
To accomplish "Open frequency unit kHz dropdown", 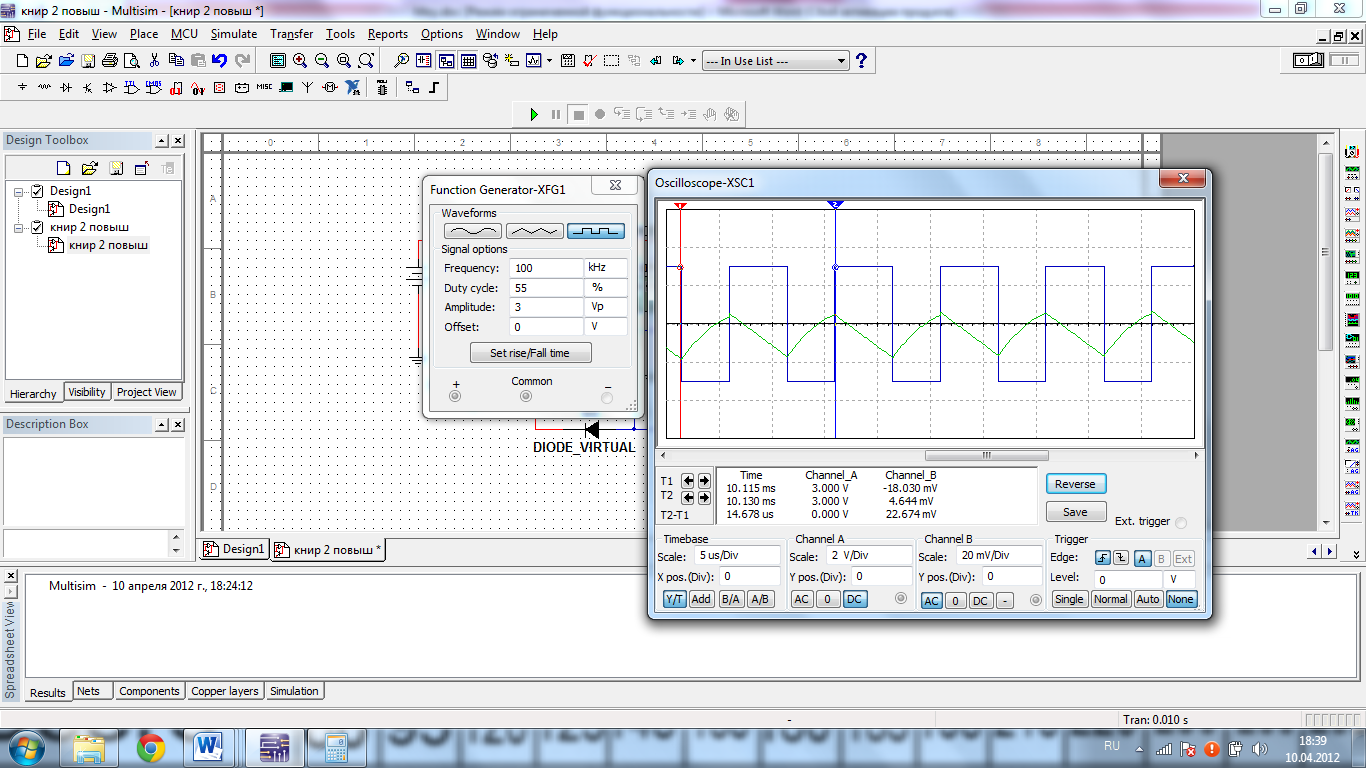I will (606, 268).
